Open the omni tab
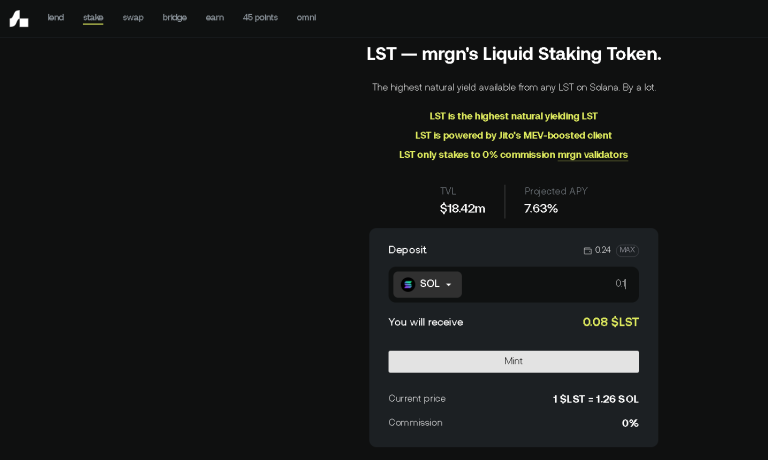Viewport: 768px width, 460px height. click(x=306, y=17)
